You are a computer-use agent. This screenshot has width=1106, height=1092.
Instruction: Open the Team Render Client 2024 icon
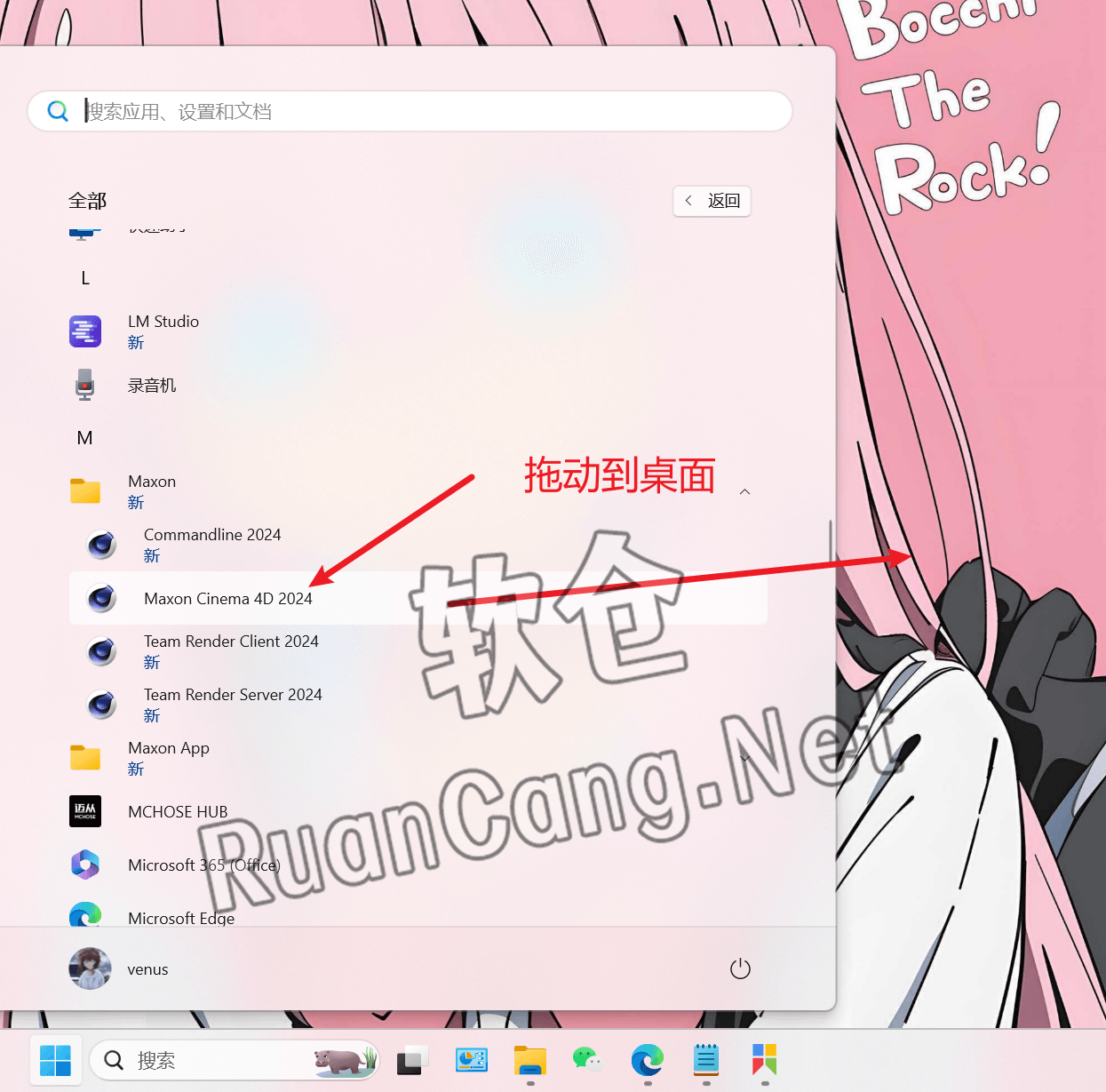click(101, 651)
